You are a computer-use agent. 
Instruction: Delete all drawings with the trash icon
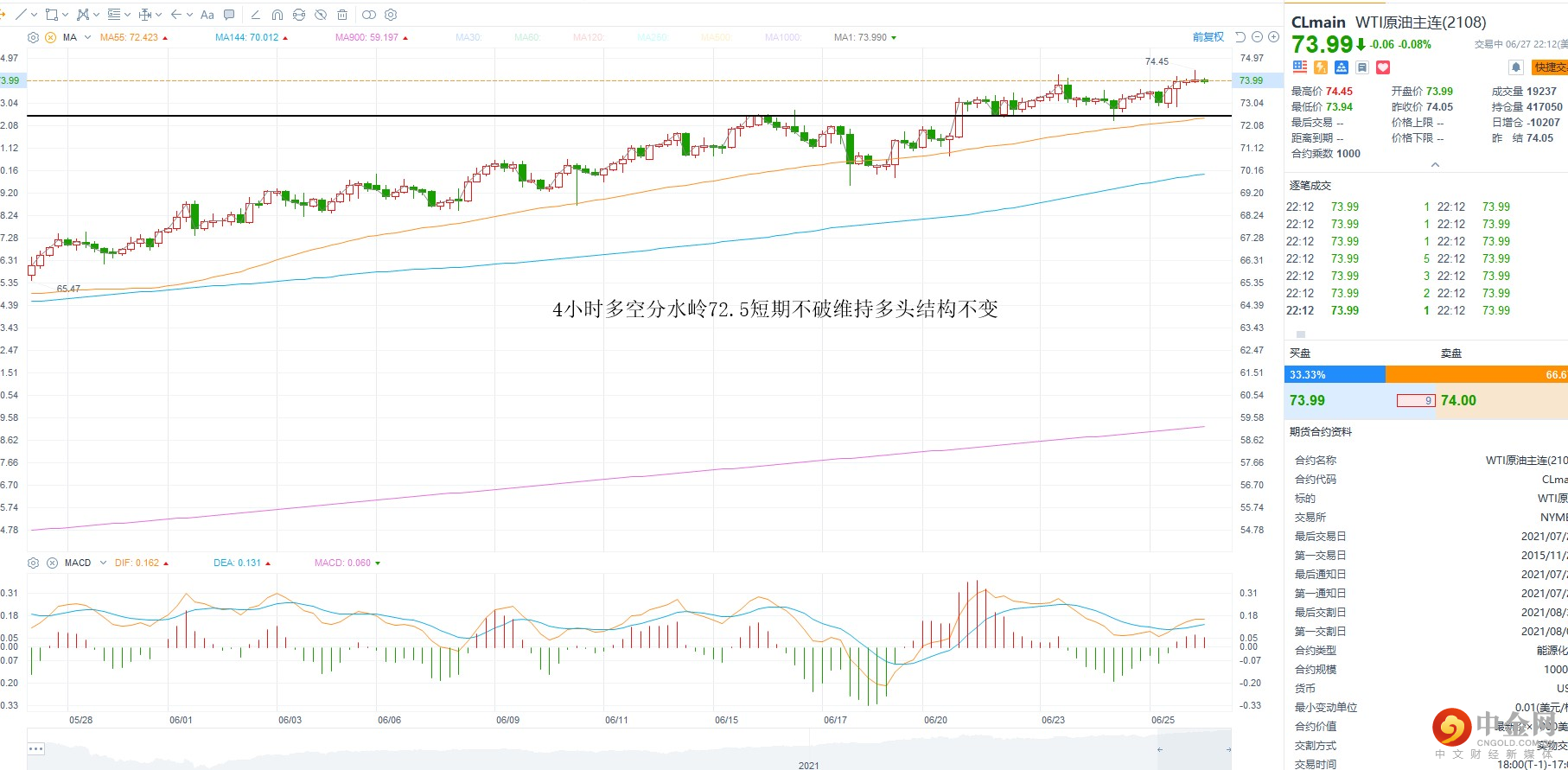click(342, 15)
